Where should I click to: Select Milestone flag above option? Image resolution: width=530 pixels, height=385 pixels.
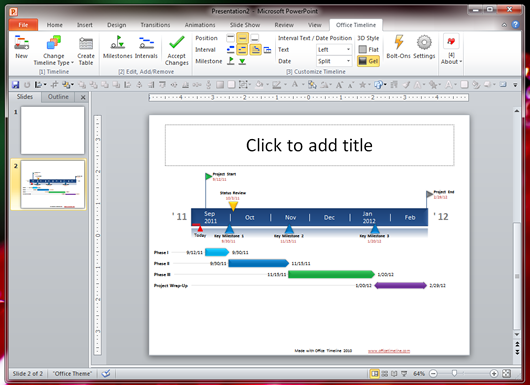click(x=231, y=61)
